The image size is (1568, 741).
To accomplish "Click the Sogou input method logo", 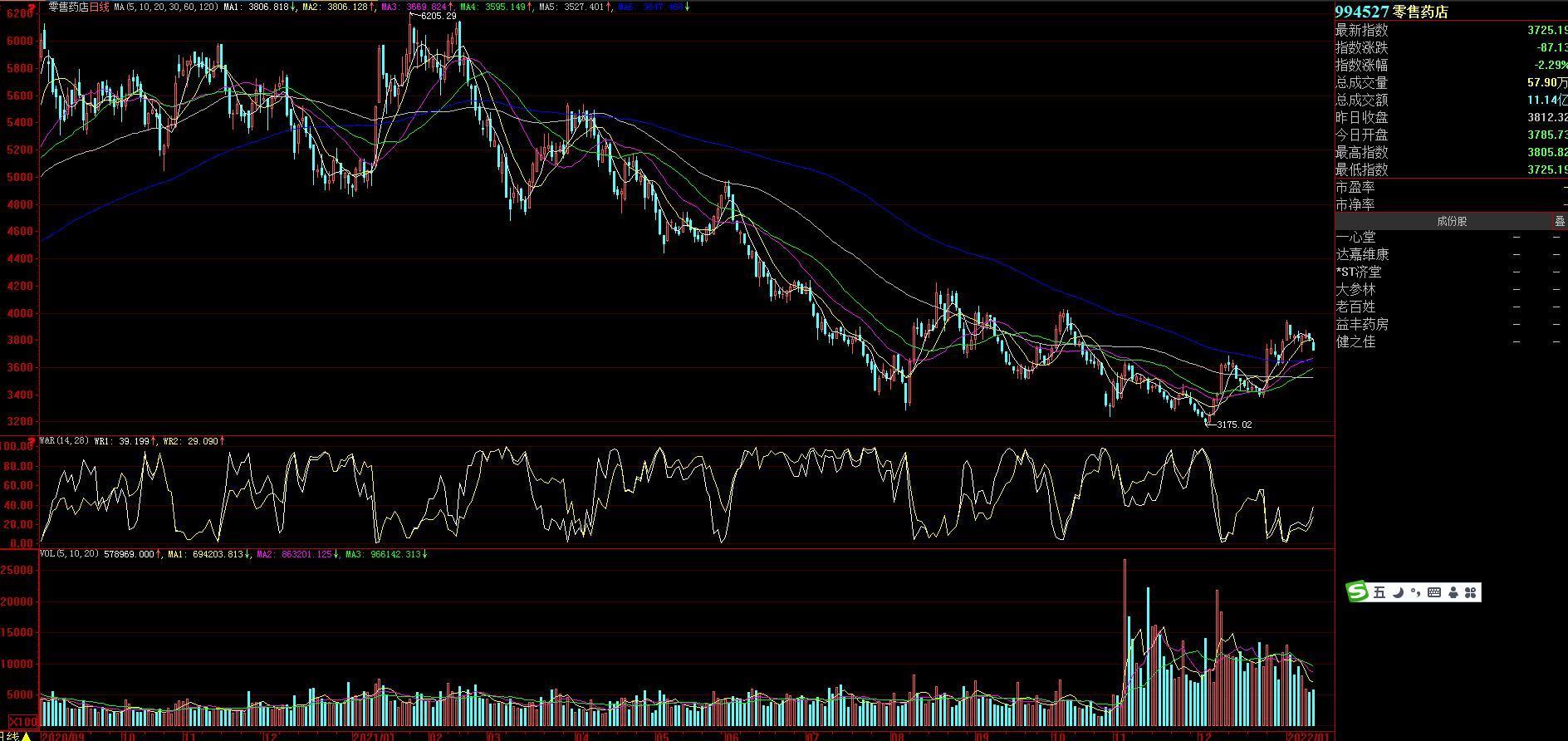I will (1357, 591).
